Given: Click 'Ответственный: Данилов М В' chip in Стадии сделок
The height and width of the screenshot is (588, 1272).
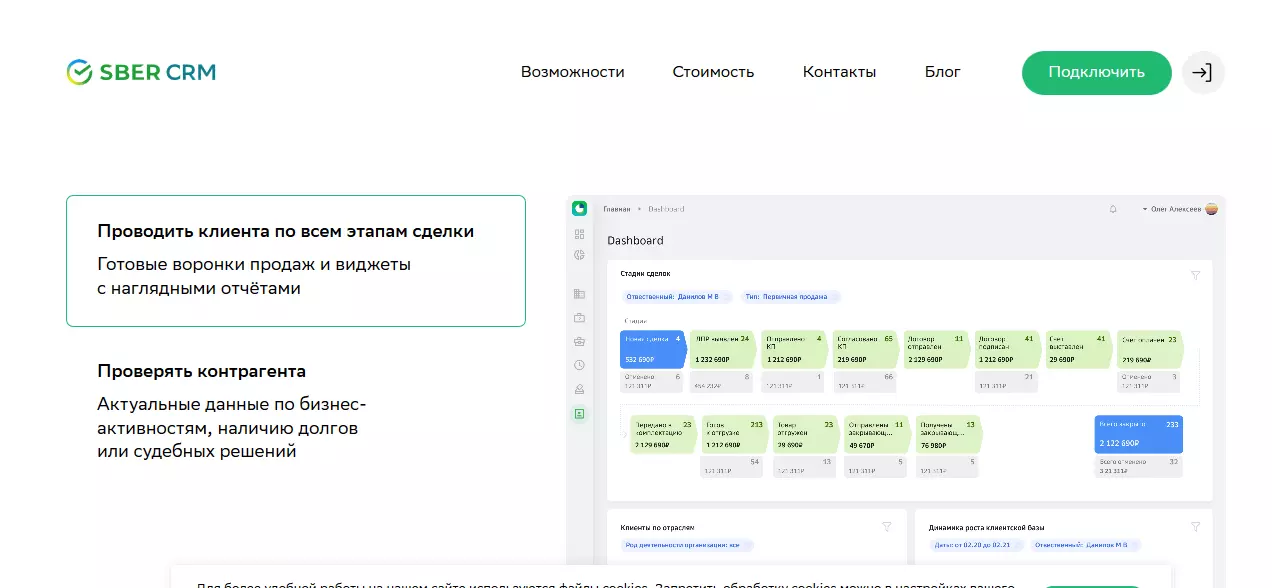Looking at the screenshot, I should 677,297.
